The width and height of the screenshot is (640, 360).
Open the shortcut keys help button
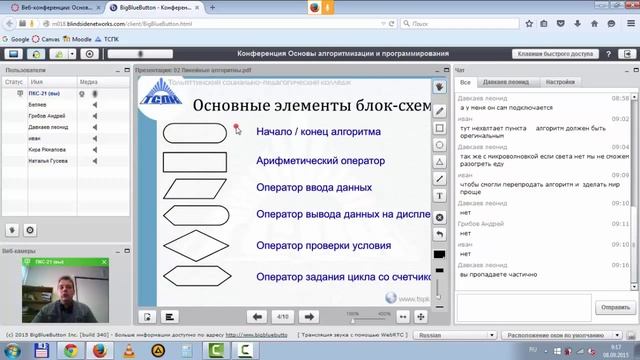tap(555, 54)
